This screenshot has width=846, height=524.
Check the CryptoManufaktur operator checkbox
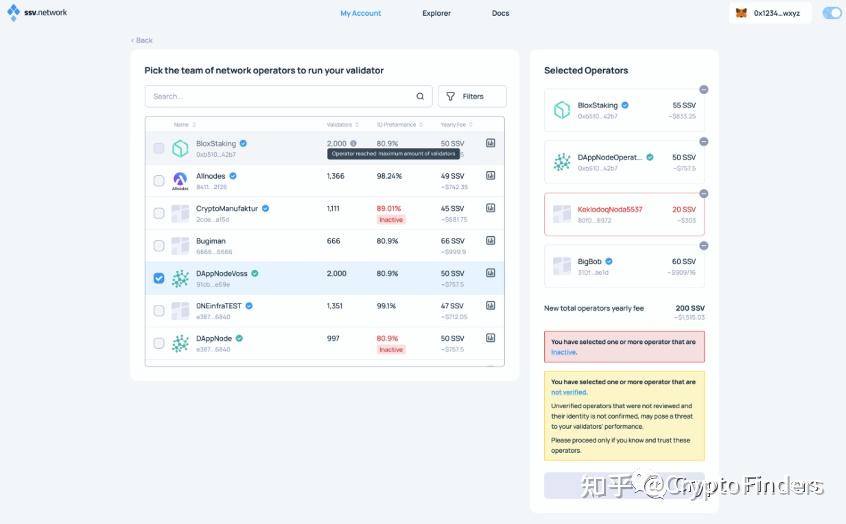pos(159,213)
